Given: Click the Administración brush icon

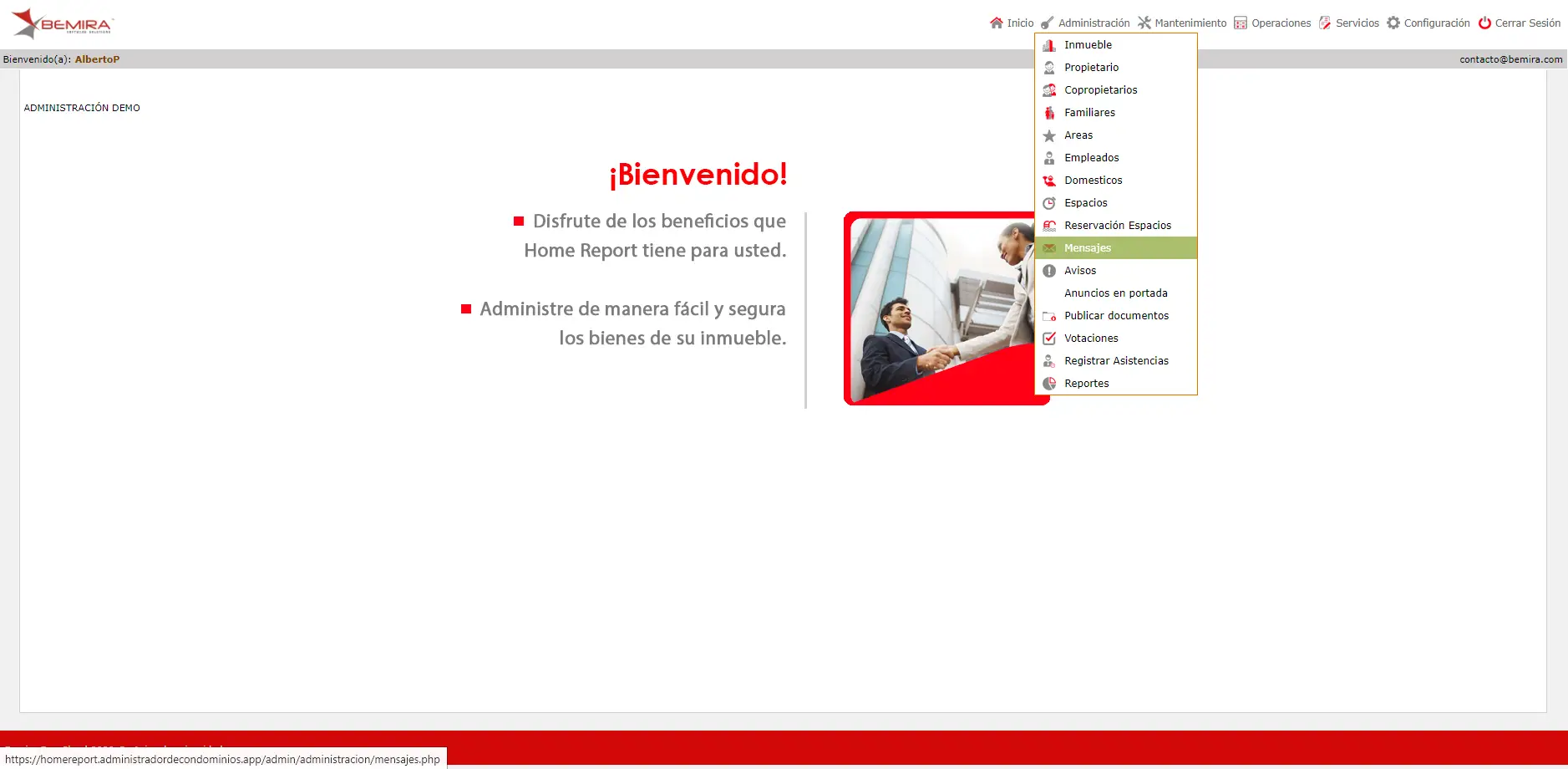Looking at the screenshot, I should point(1048,23).
